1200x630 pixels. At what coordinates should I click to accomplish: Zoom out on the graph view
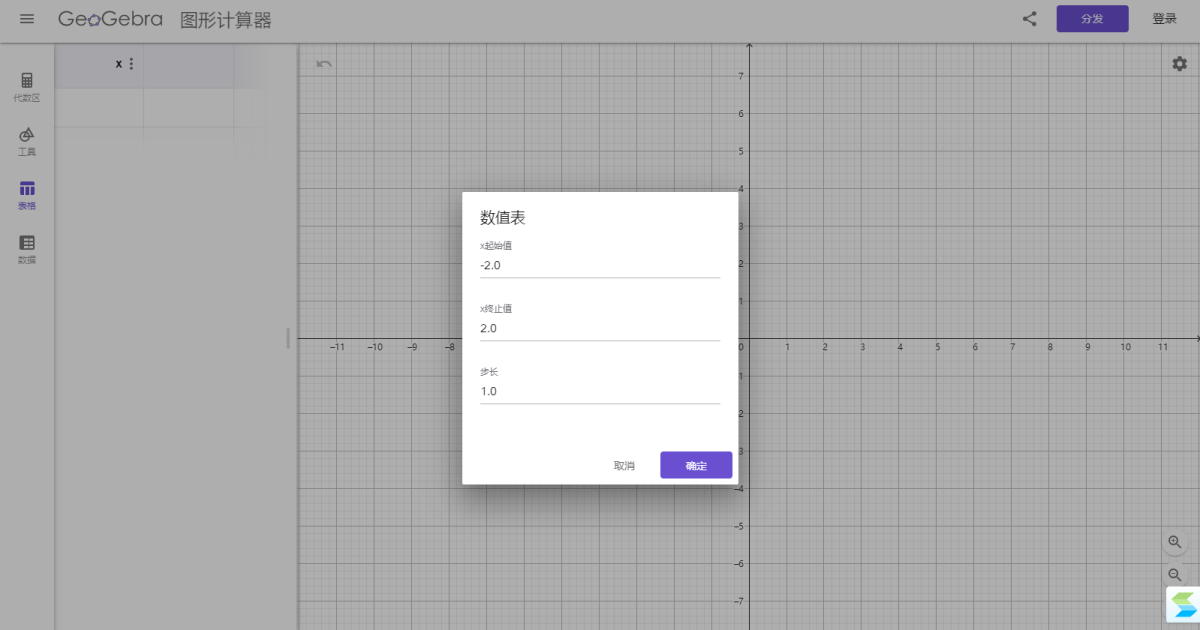(1175, 574)
